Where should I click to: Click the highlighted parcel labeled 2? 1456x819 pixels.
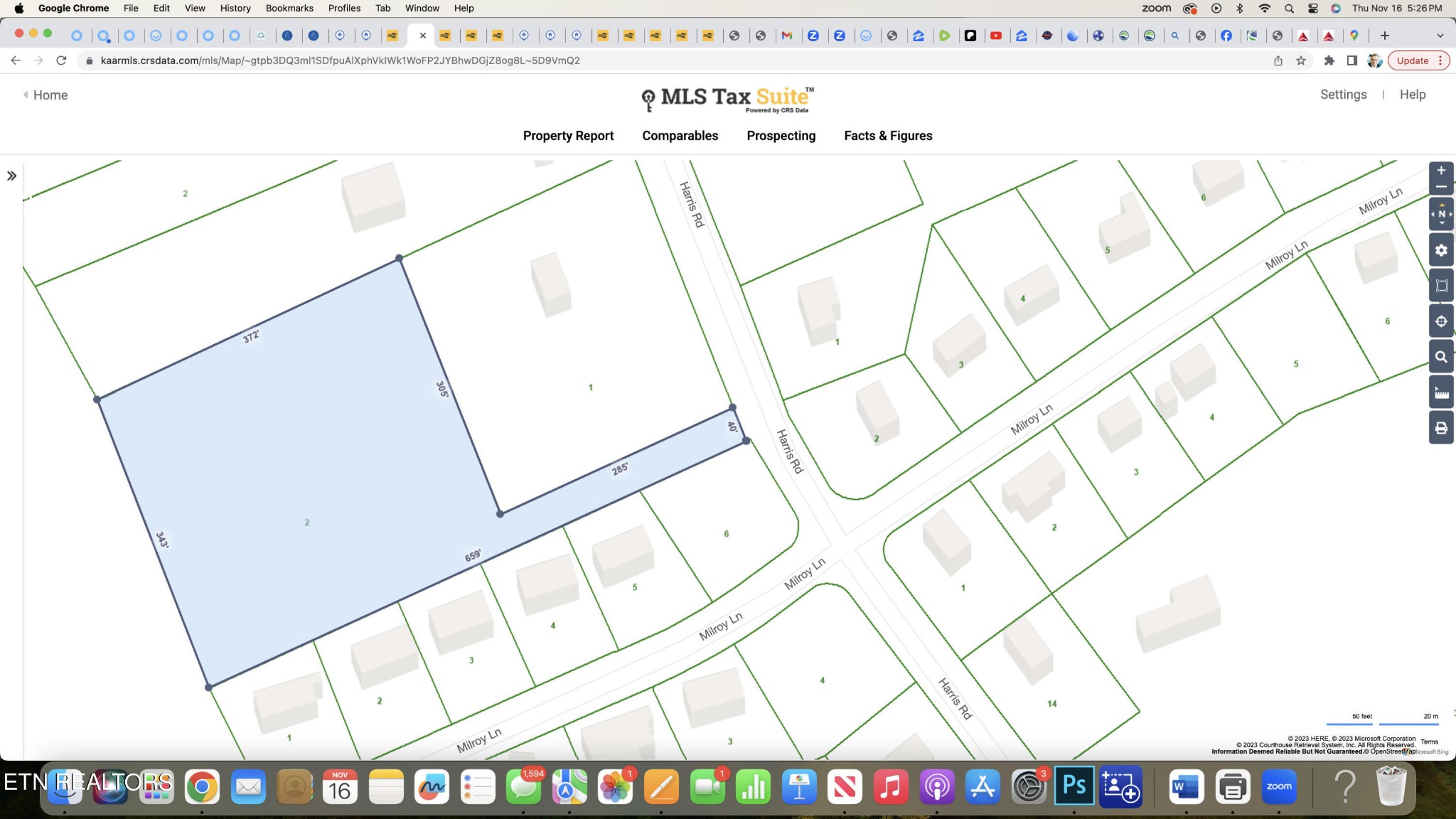tap(306, 523)
